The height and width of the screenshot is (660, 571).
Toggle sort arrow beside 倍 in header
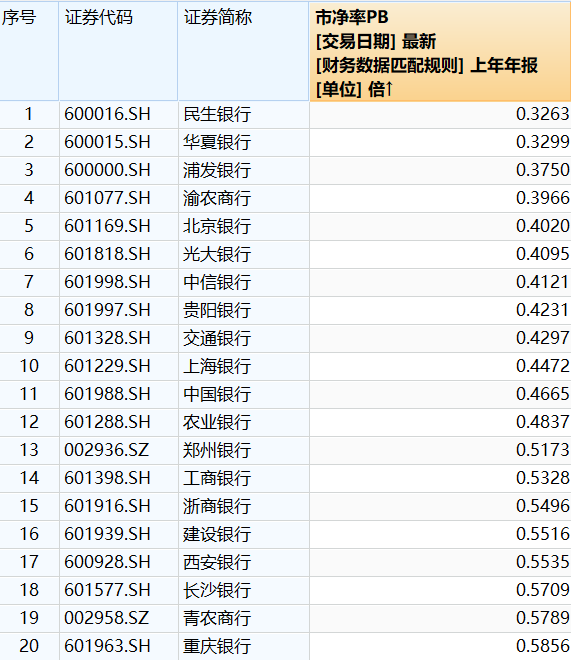point(389,89)
